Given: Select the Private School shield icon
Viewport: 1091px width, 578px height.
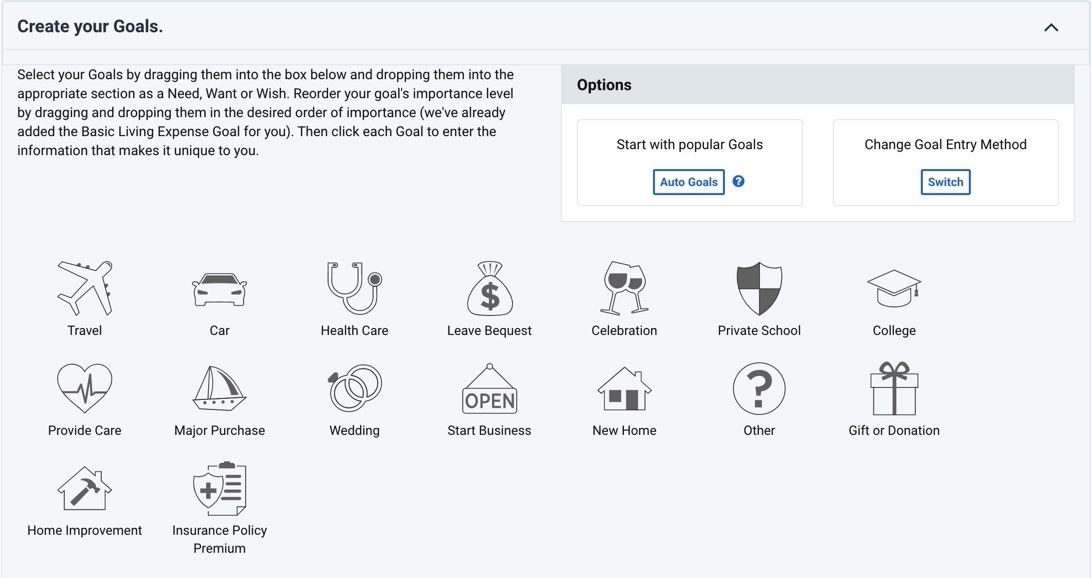Looking at the screenshot, I should (759, 289).
